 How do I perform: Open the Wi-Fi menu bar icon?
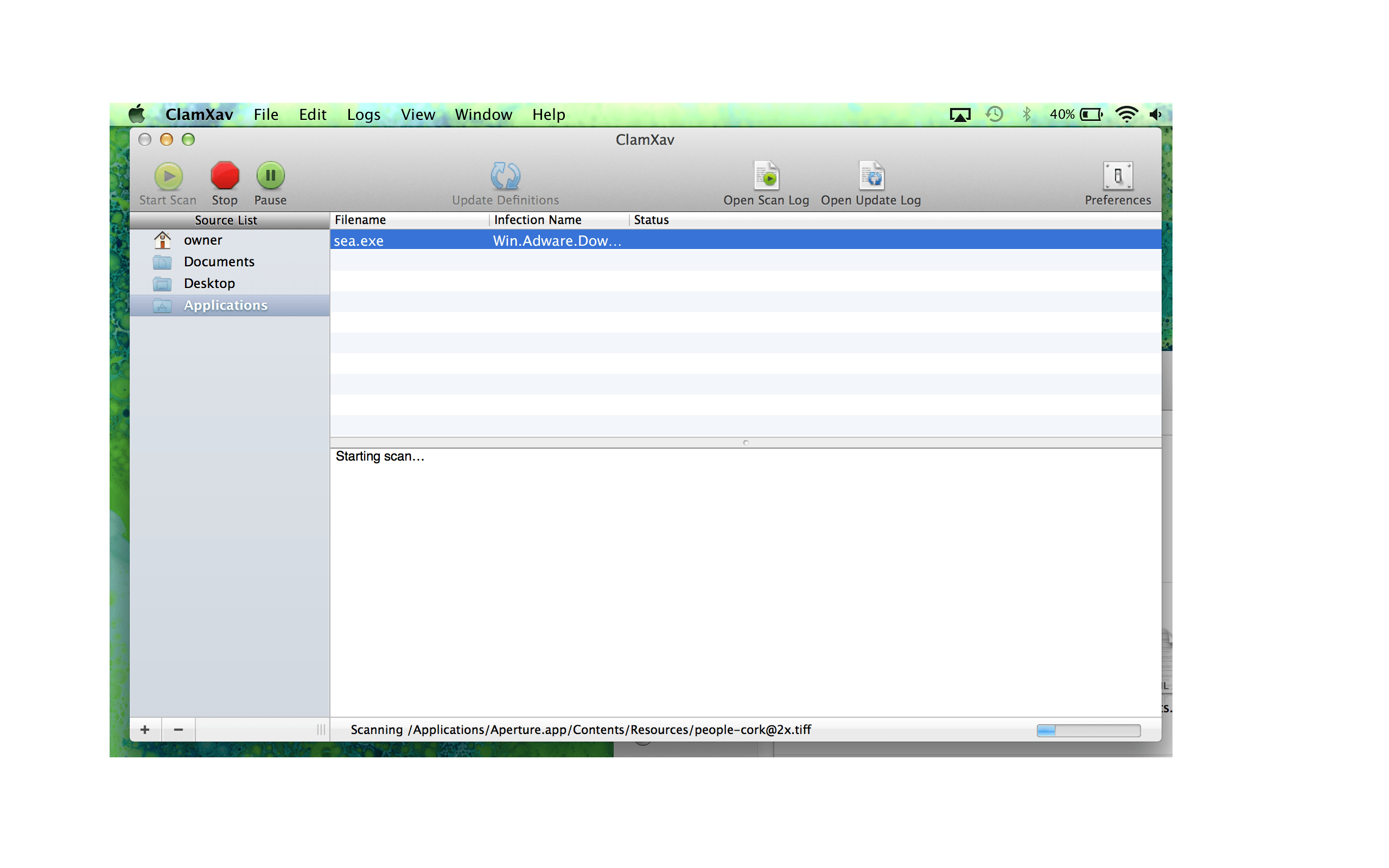click(x=1127, y=114)
